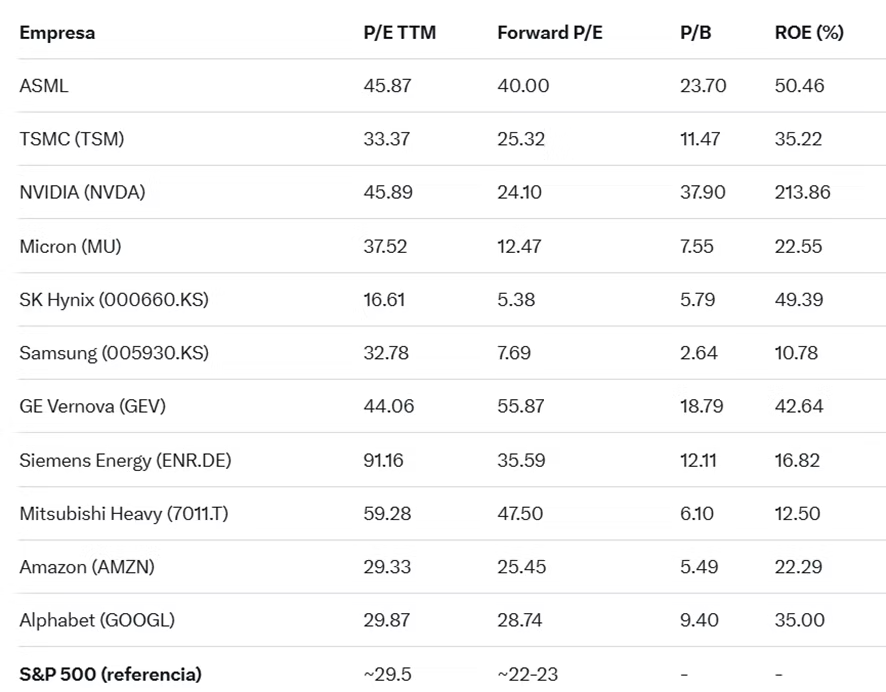
Task: Click the Empresa column header
Action: [x=57, y=33]
